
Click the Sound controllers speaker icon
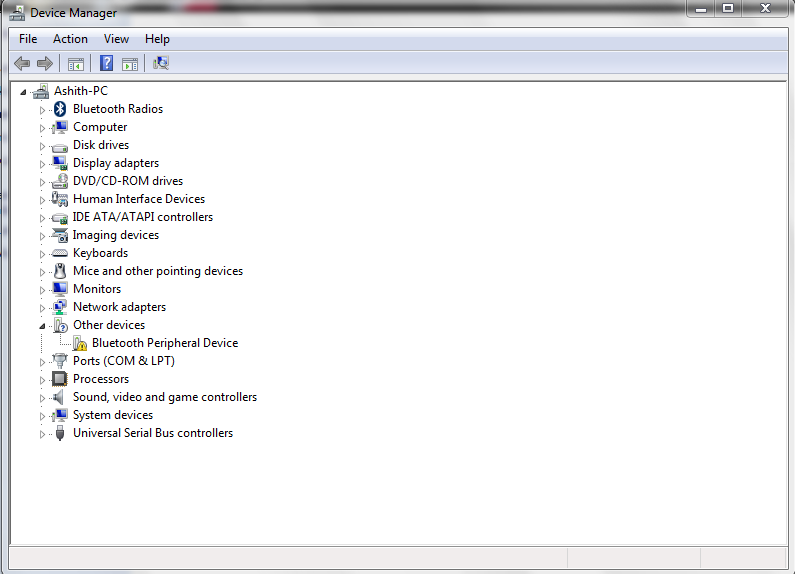(59, 397)
